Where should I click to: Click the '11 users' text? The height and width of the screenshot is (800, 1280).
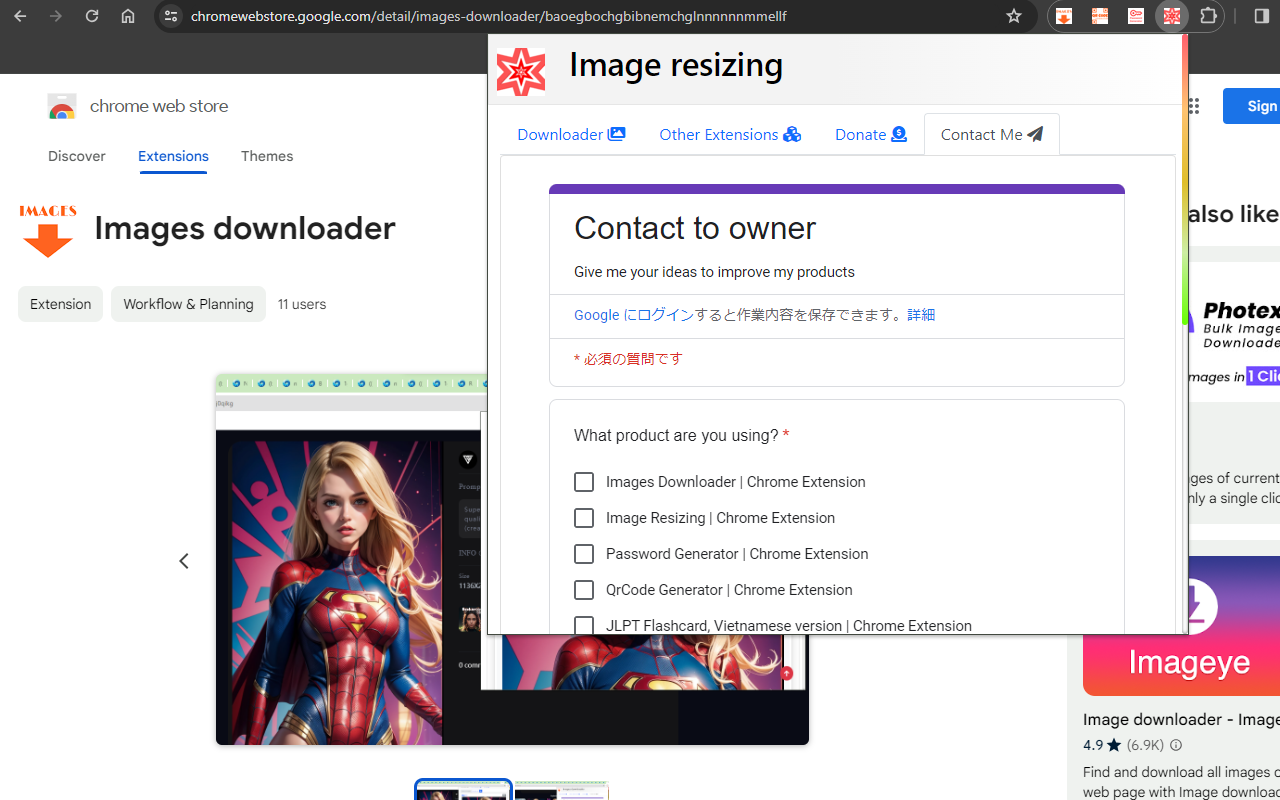pyautogui.click(x=302, y=304)
